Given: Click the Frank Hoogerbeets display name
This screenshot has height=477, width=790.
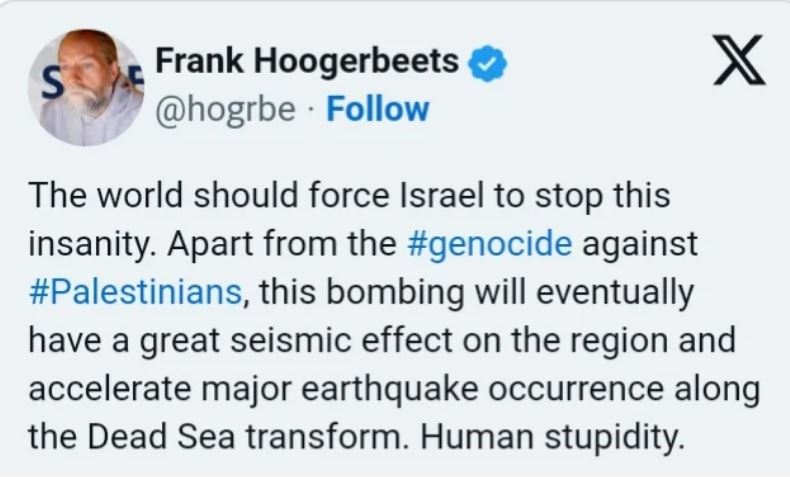Looking at the screenshot, I should click(309, 62).
